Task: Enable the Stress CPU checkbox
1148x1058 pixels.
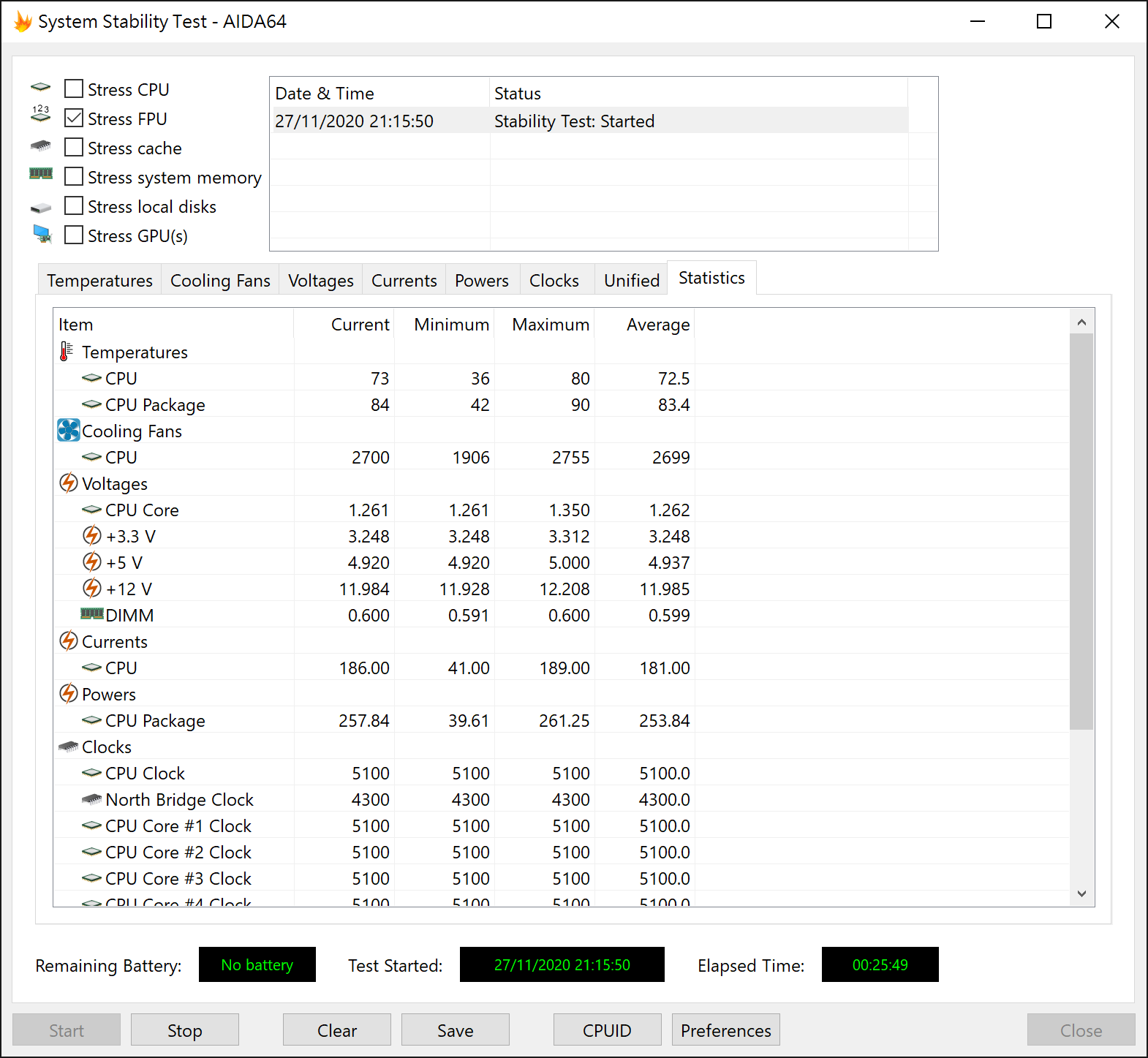Action: 74,88
